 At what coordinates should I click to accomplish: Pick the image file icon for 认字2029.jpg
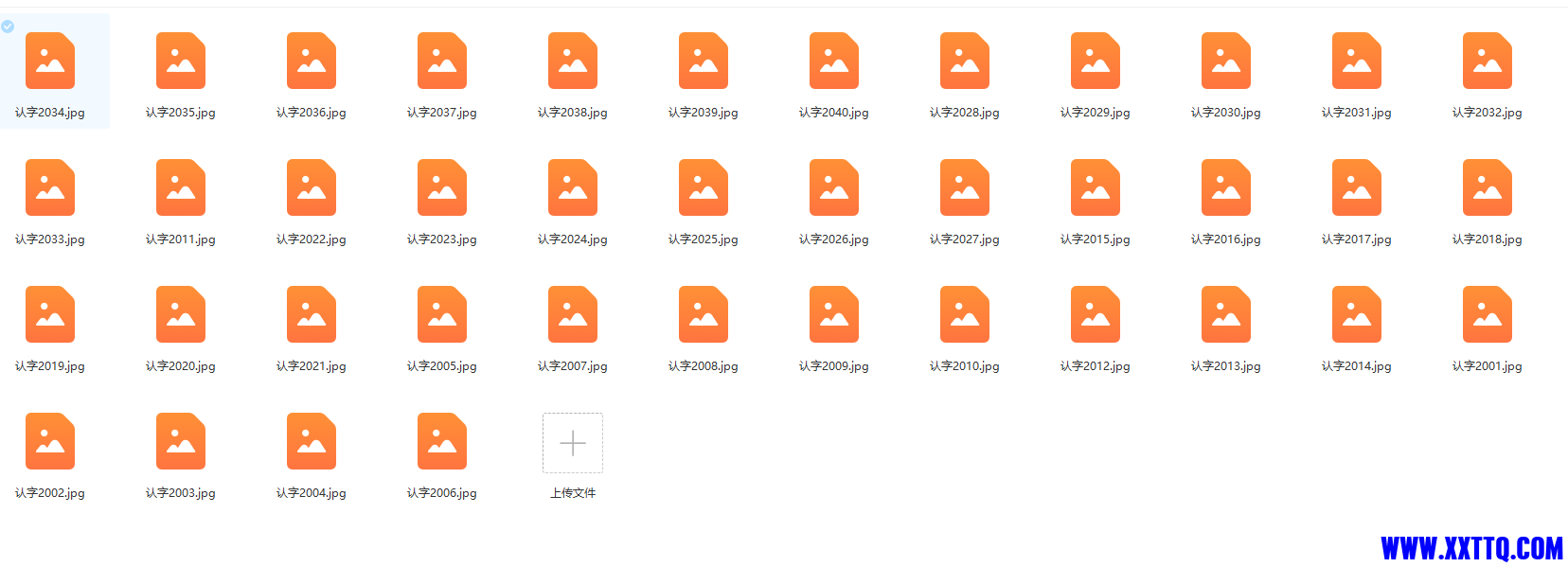(1096, 61)
